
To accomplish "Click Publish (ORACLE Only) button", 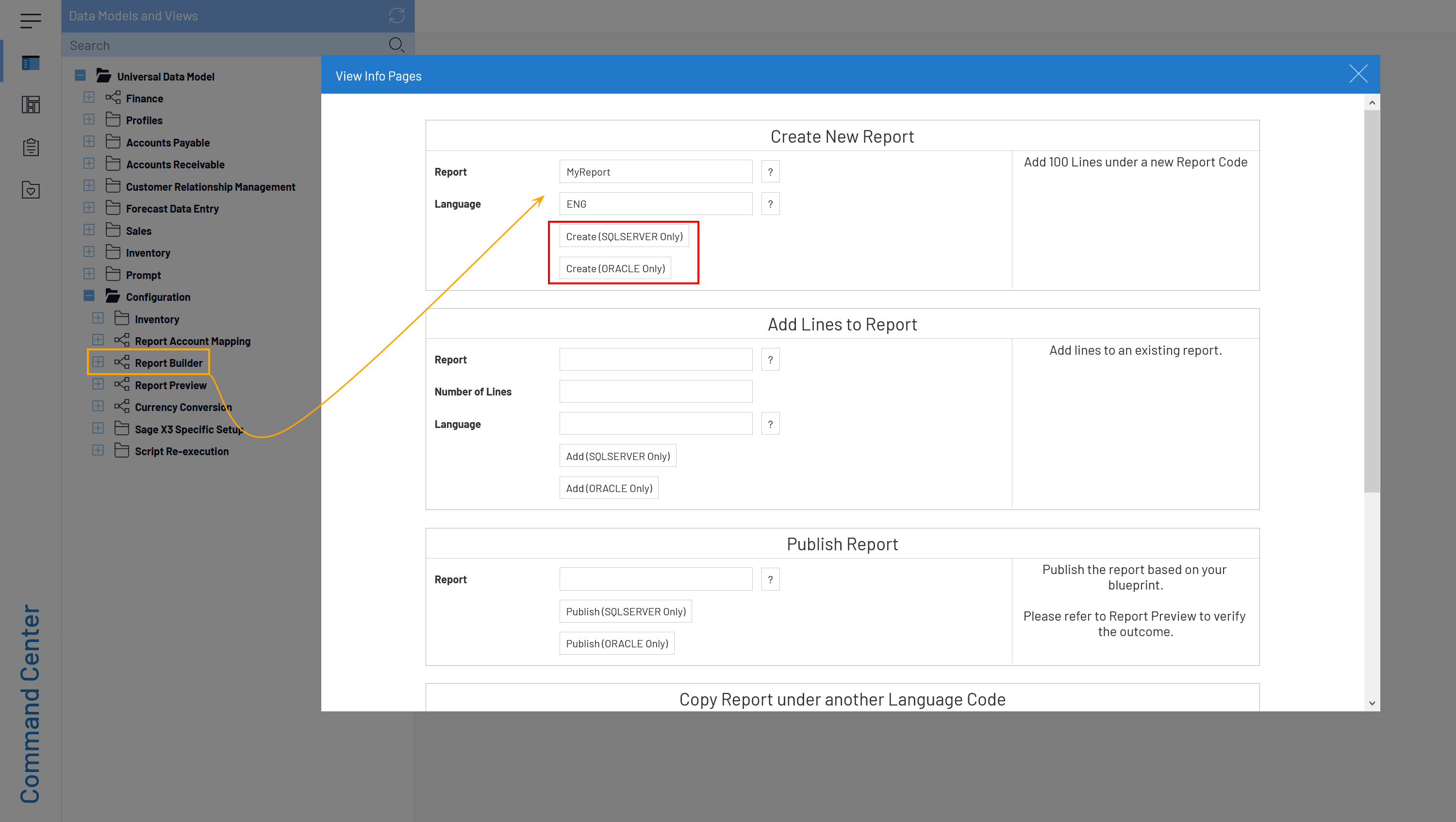I will point(616,643).
